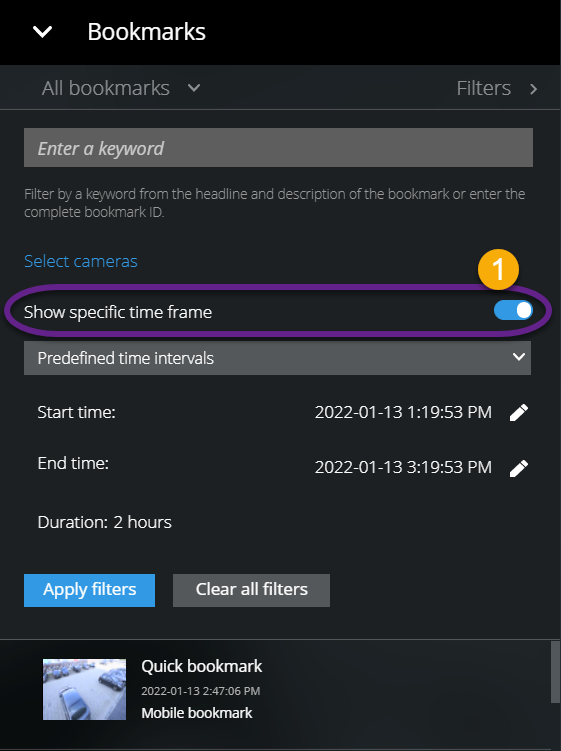Collapse the Bookmarks panel with header chevron

(42, 32)
